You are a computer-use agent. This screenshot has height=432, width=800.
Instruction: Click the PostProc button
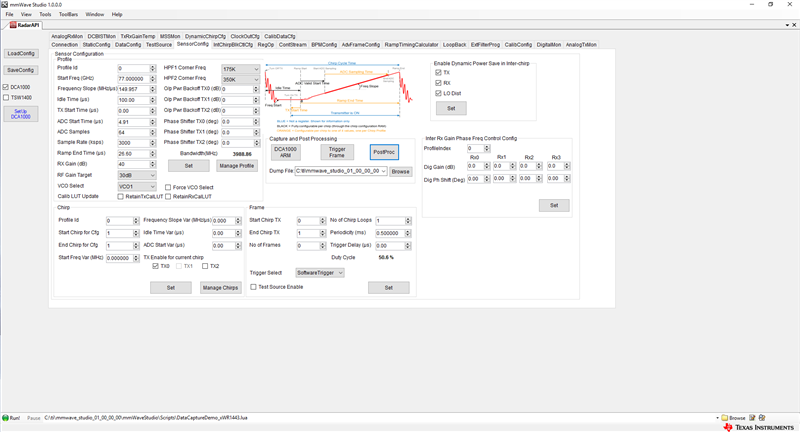[x=384, y=152]
